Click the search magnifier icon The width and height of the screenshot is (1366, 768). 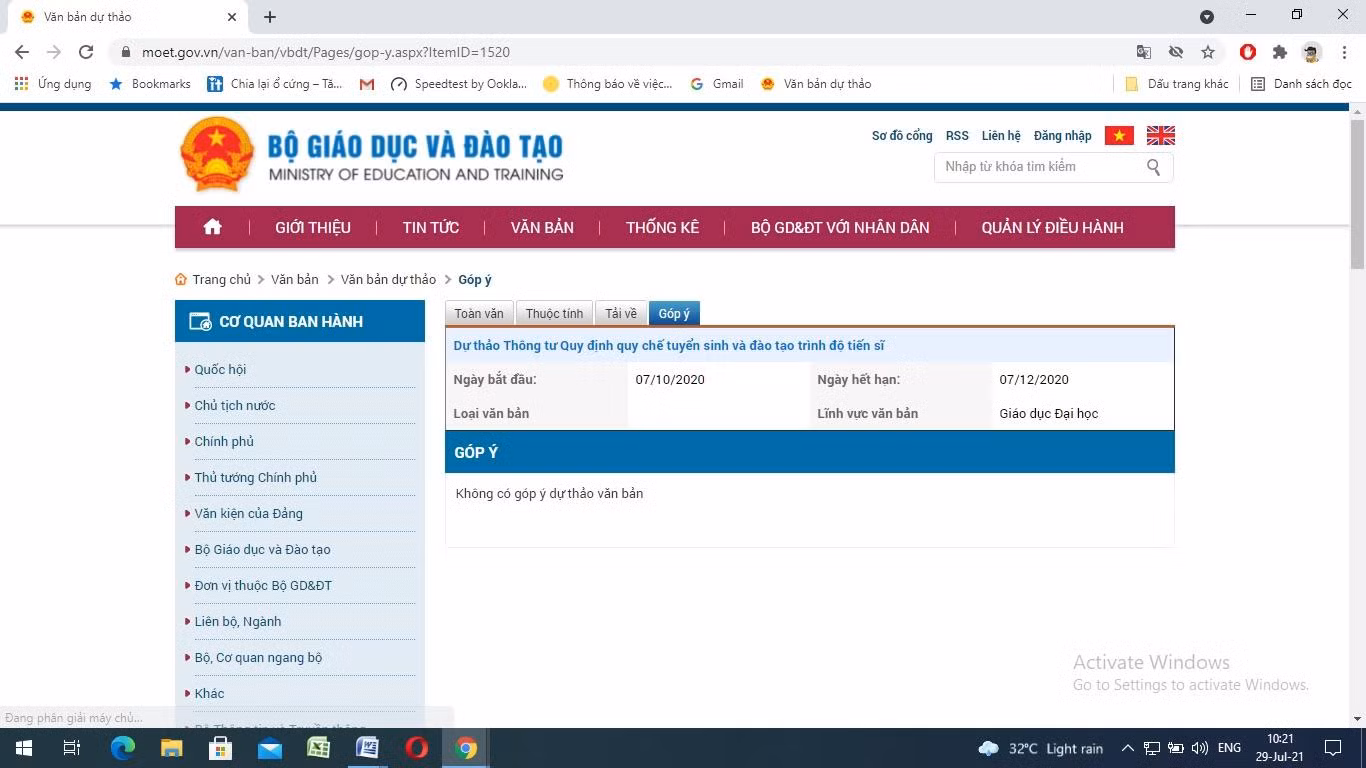[x=1154, y=167]
